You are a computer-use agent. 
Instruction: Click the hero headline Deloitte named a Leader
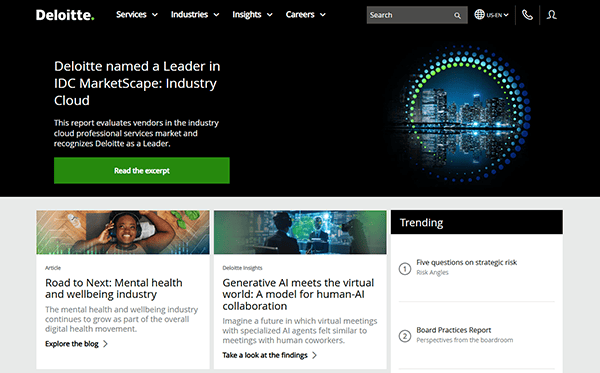coord(137,83)
